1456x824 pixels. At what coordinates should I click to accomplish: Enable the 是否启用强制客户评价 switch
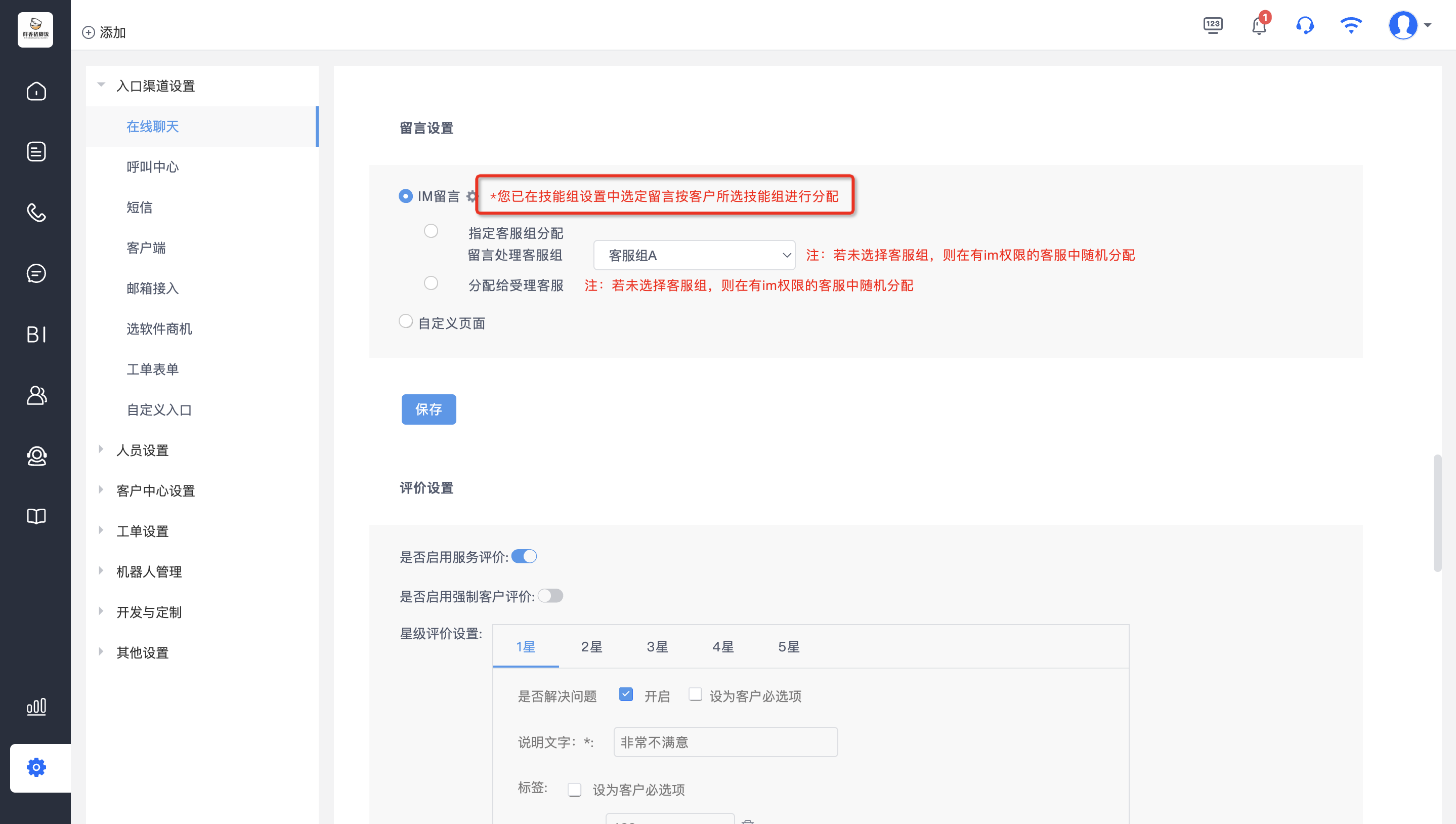(550, 595)
